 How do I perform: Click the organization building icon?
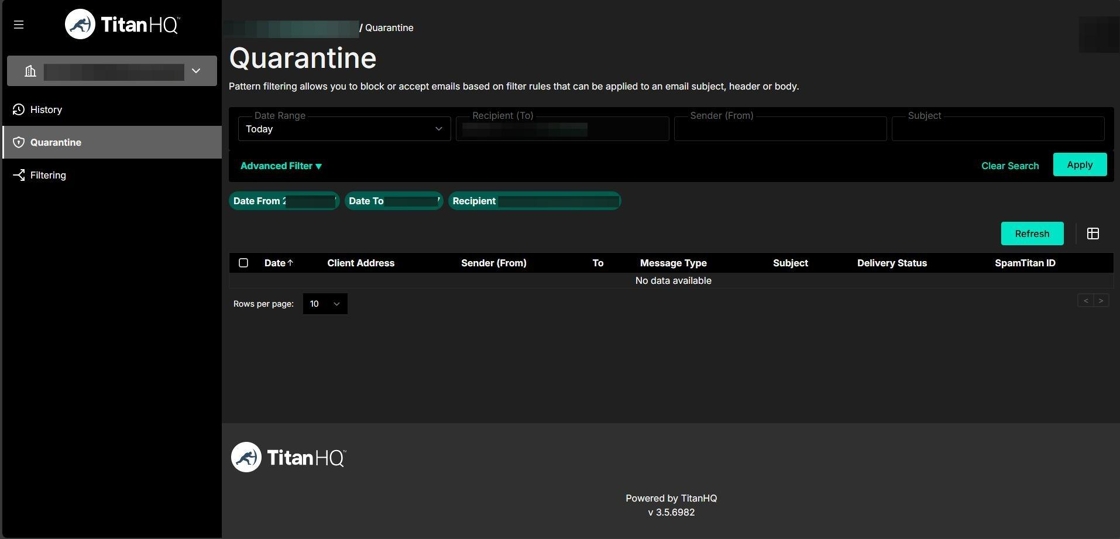[30, 72]
